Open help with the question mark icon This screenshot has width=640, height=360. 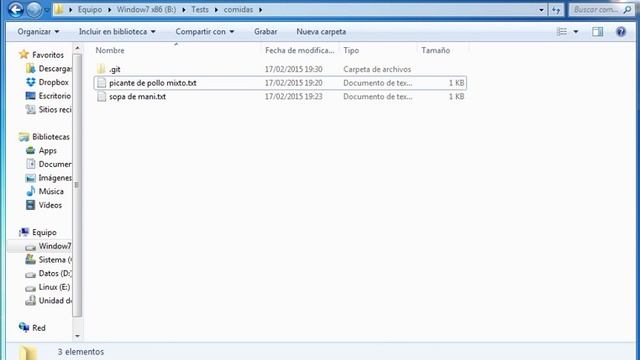tap(621, 31)
